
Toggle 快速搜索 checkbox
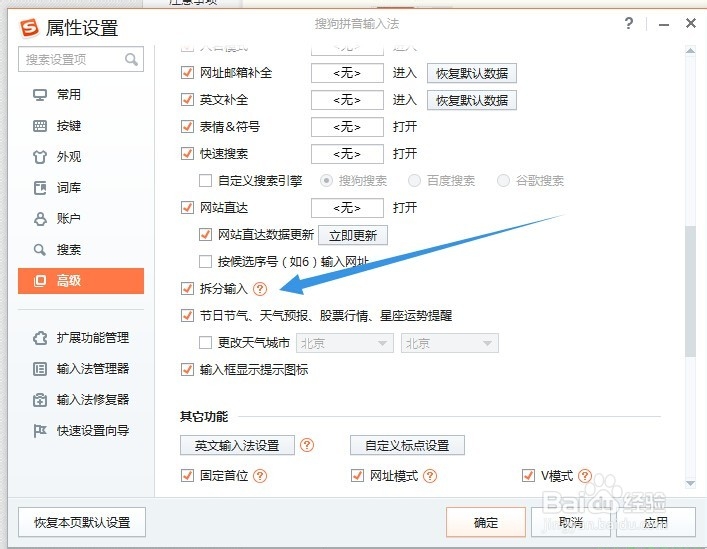[x=187, y=154]
